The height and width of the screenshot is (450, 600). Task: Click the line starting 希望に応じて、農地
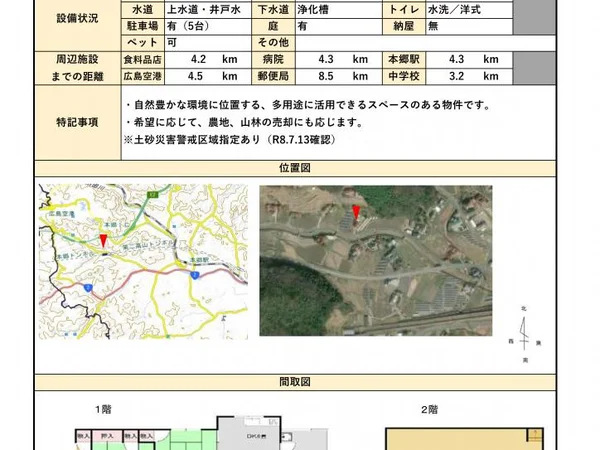click(x=244, y=122)
